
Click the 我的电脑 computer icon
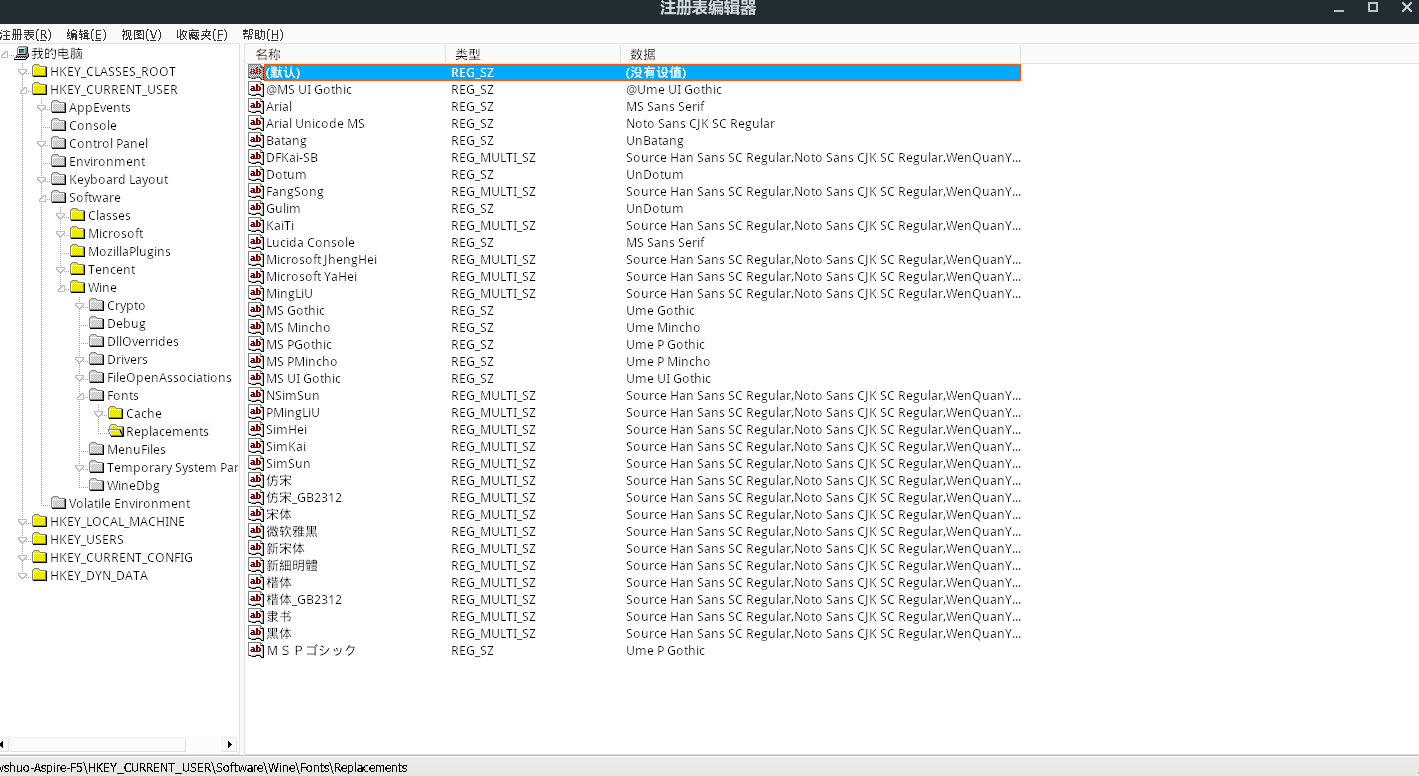point(21,53)
